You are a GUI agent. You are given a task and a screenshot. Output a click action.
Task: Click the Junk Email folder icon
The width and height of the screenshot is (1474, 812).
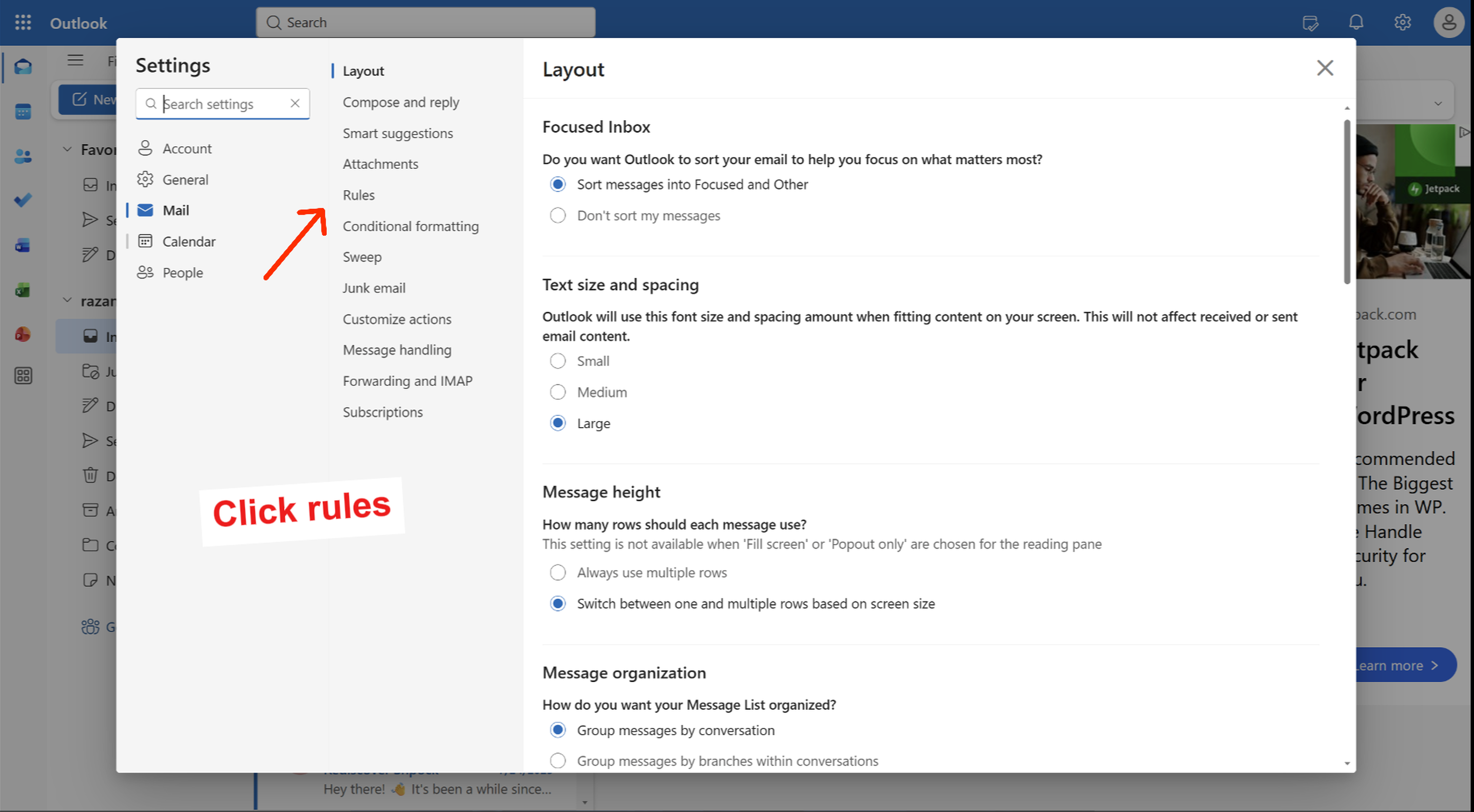click(x=90, y=372)
